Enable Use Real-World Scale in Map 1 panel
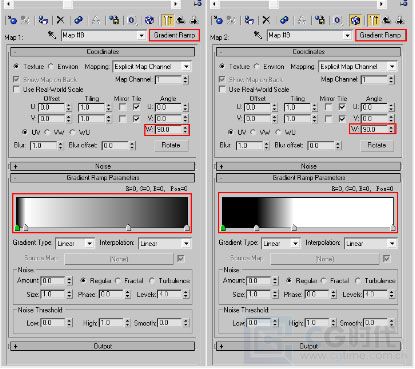The width and height of the screenshot is (415, 369). coord(16,89)
